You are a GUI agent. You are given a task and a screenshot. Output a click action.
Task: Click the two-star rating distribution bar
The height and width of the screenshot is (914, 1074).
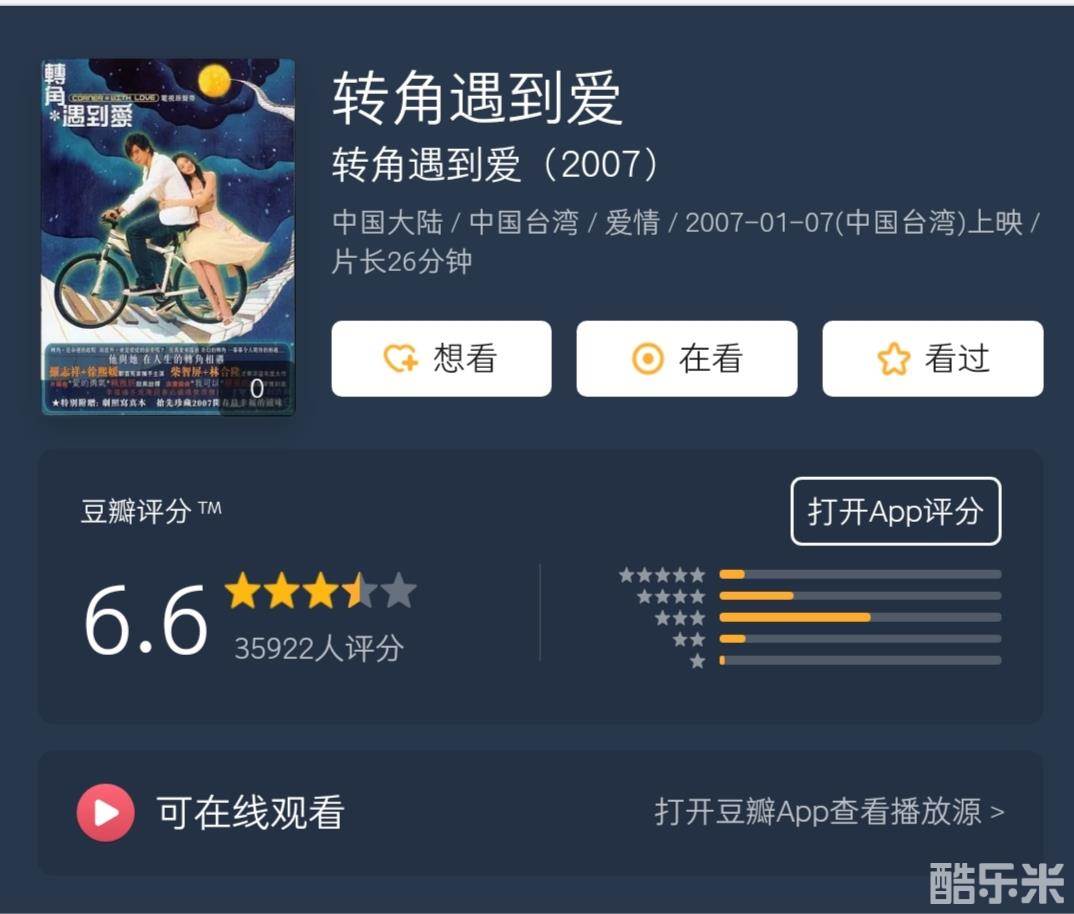pyautogui.click(x=860, y=639)
